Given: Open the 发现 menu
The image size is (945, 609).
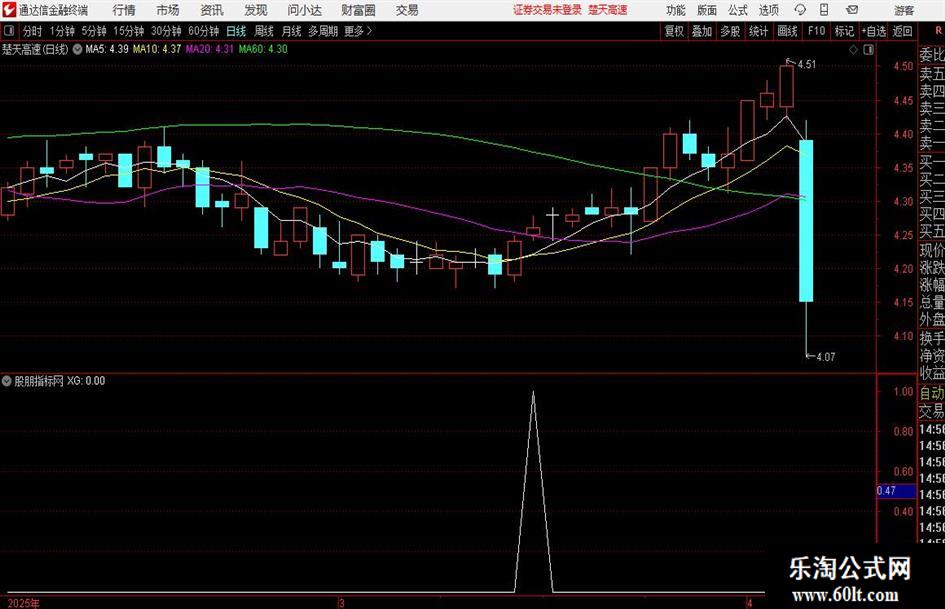Looking at the screenshot, I should click(256, 10).
